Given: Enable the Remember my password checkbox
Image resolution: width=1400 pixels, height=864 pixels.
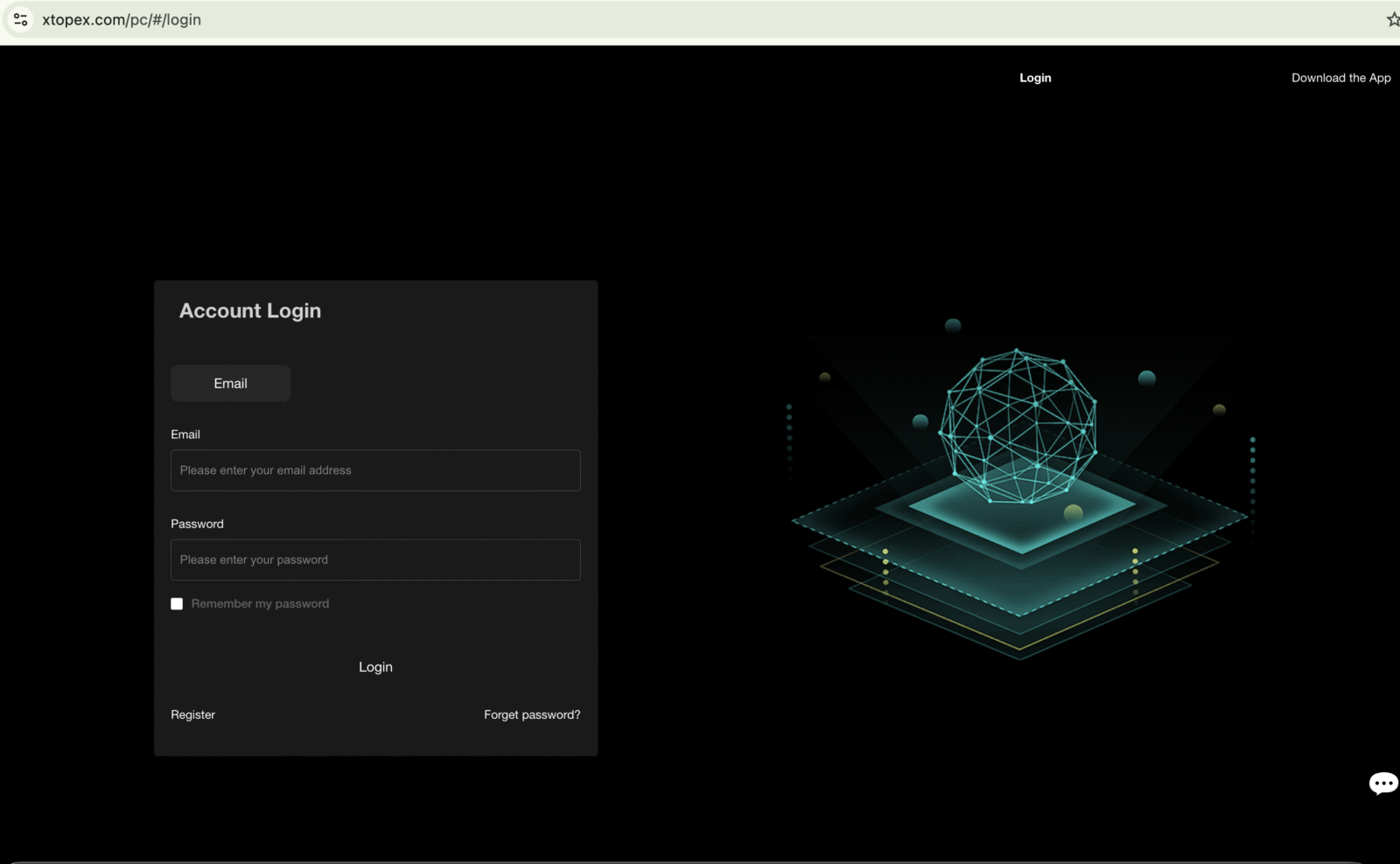Looking at the screenshot, I should pyautogui.click(x=177, y=603).
